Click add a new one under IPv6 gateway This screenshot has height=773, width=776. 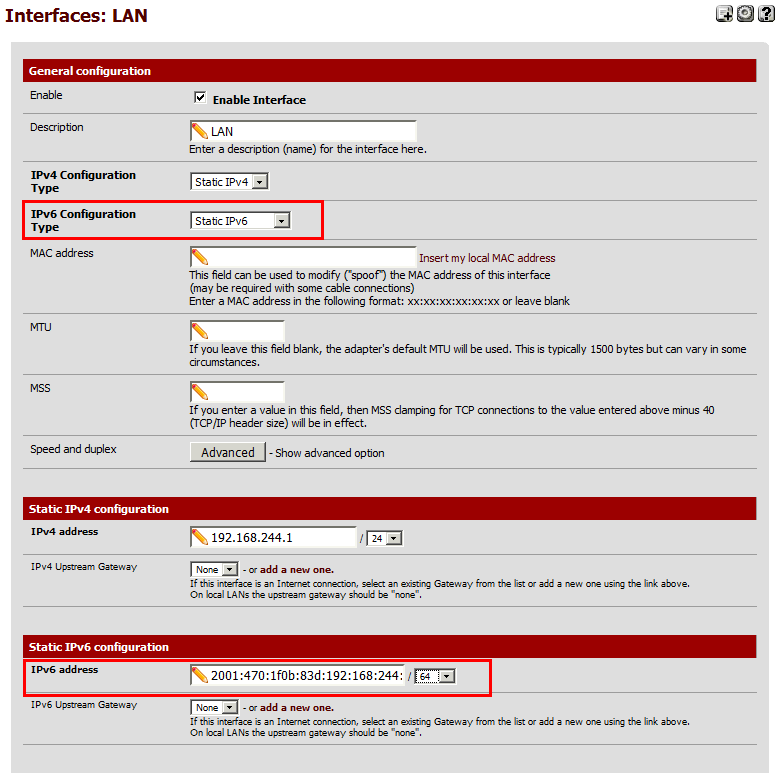(x=297, y=707)
